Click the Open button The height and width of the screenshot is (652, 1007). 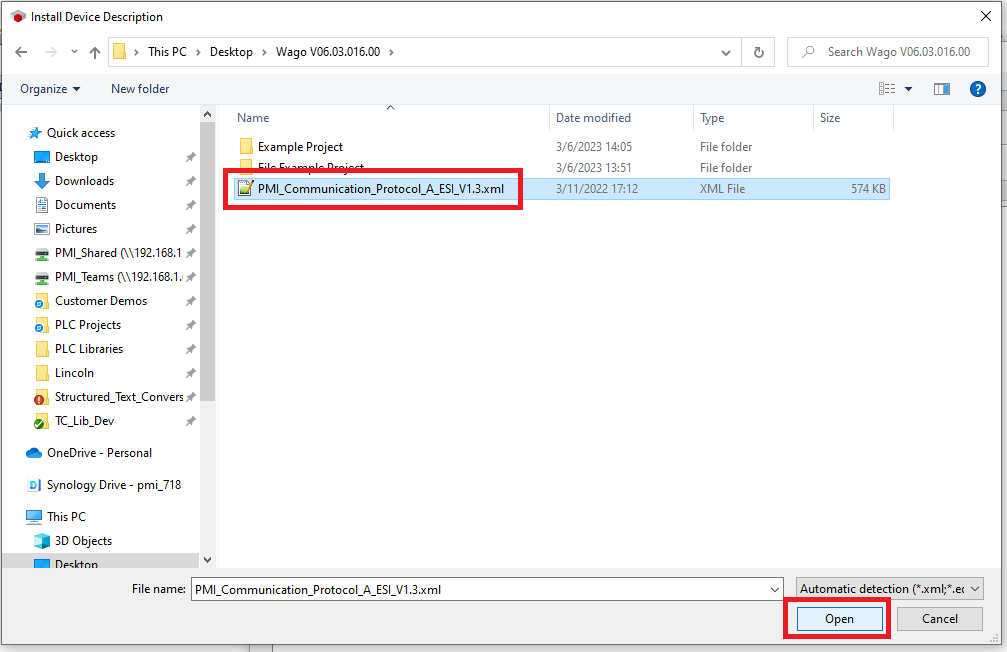839,619
